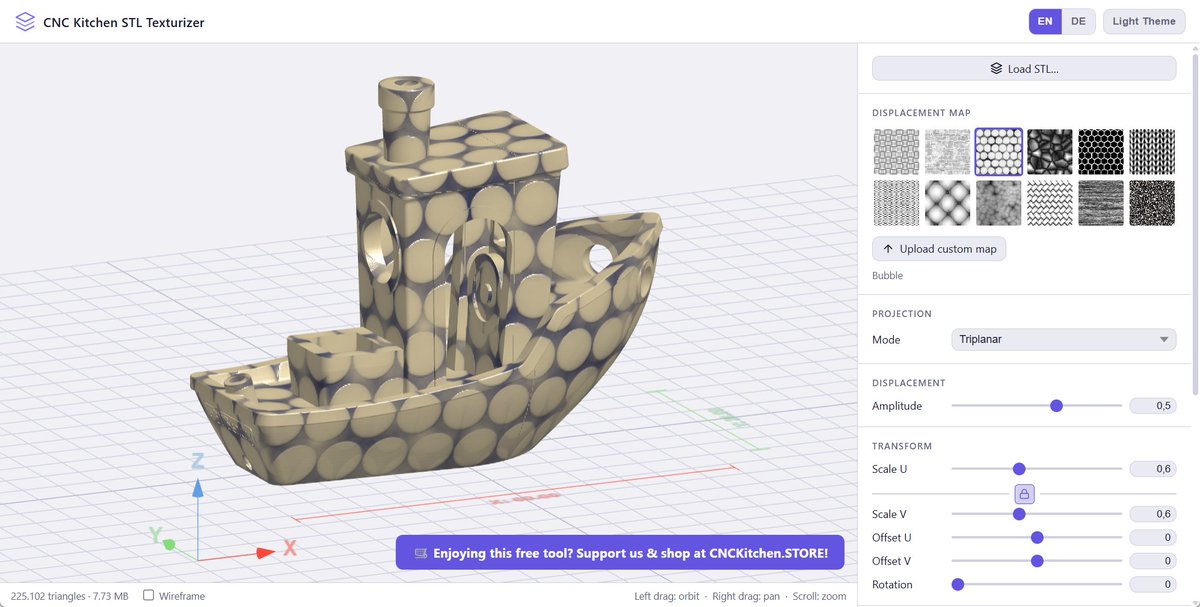1200x607 pixels.
Task: Select the gray noise cloud displacement map
Action: (998, 202)
